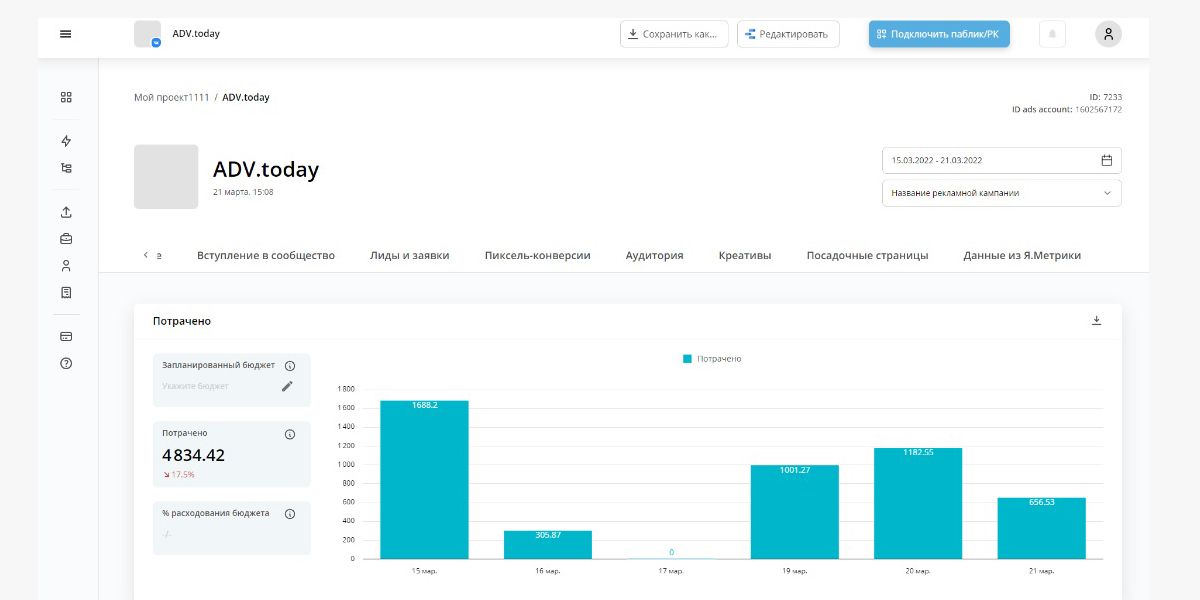Screen dimensions: 1200x600
Task: Click the Укажите бюджет field
Action: tap(196, 386)
